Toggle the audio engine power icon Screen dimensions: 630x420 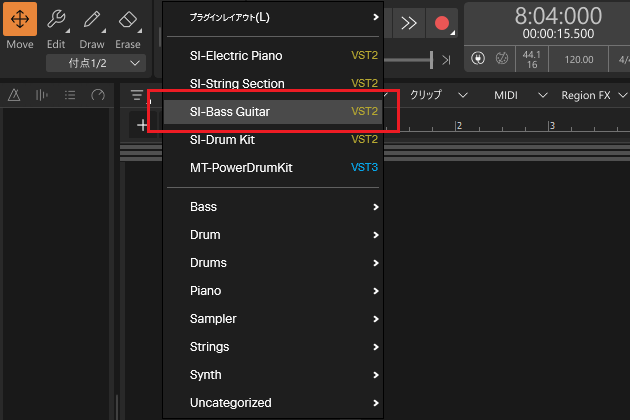pos(478,59)
